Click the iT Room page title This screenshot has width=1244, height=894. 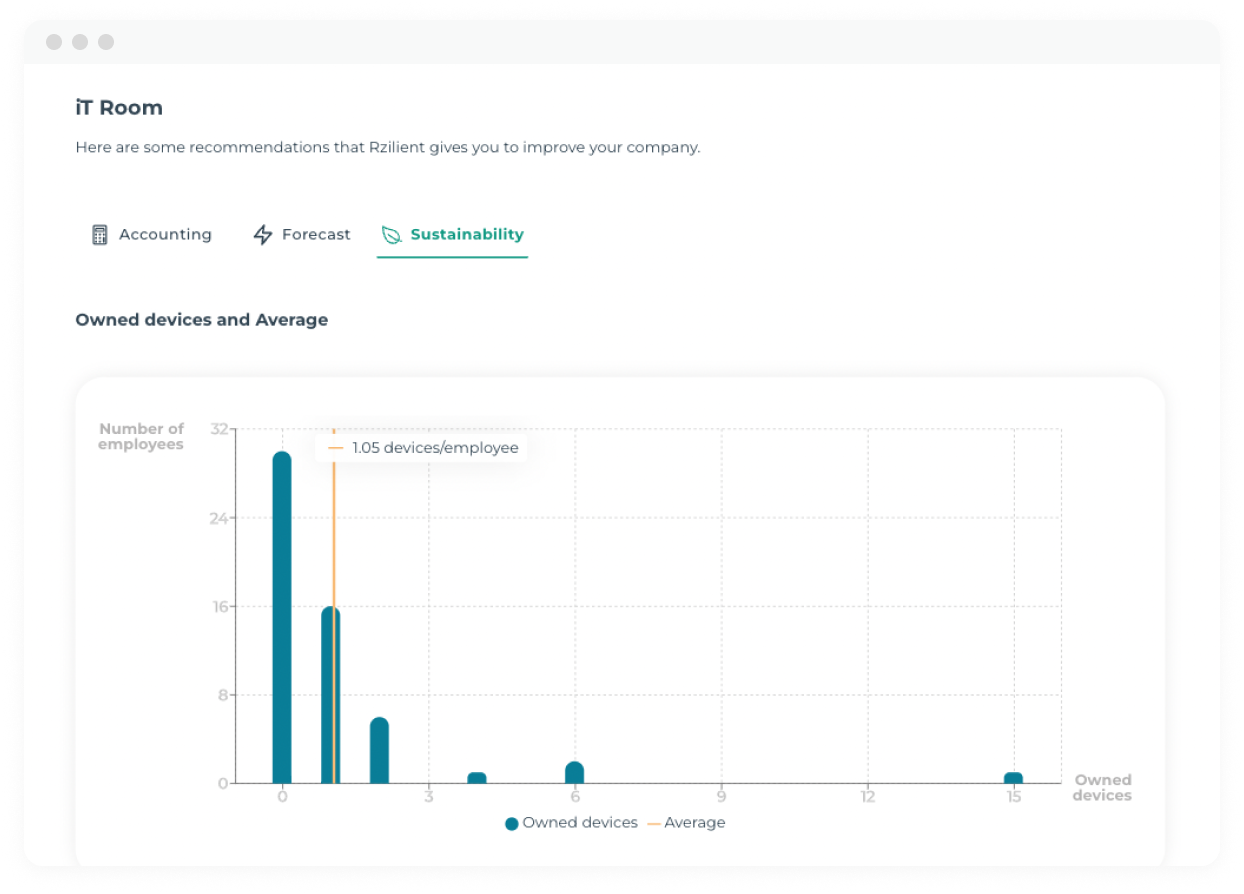tap(118, 107)
